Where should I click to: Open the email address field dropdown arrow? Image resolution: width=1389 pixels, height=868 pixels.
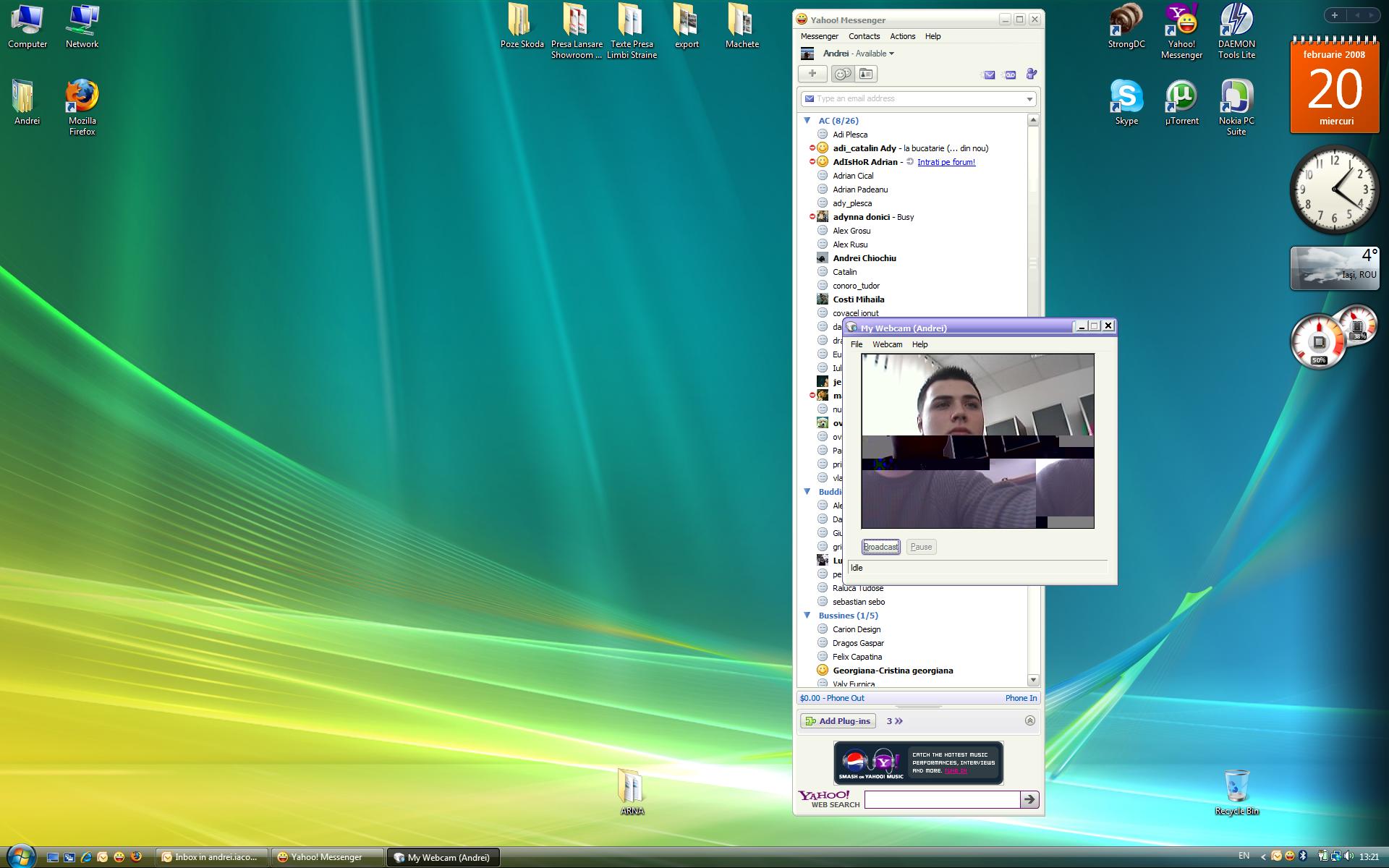1029,99
